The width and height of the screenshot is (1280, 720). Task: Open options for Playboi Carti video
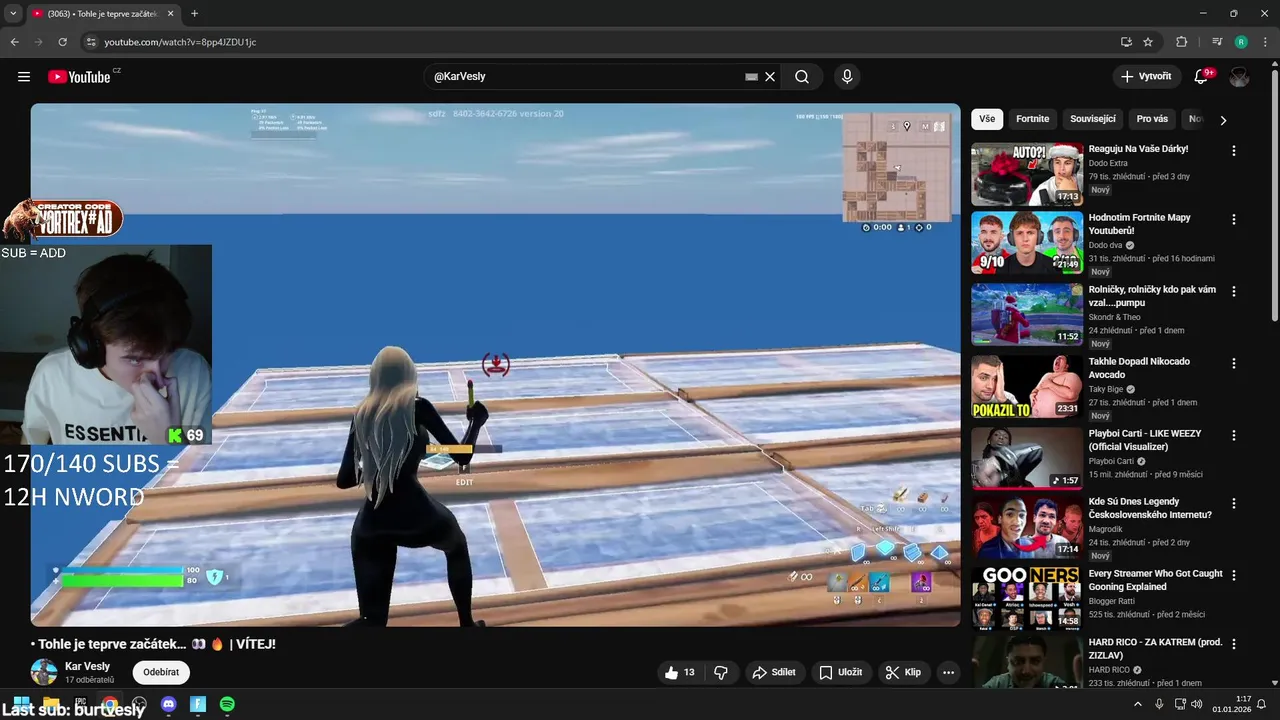click(x=1233, y=436)
